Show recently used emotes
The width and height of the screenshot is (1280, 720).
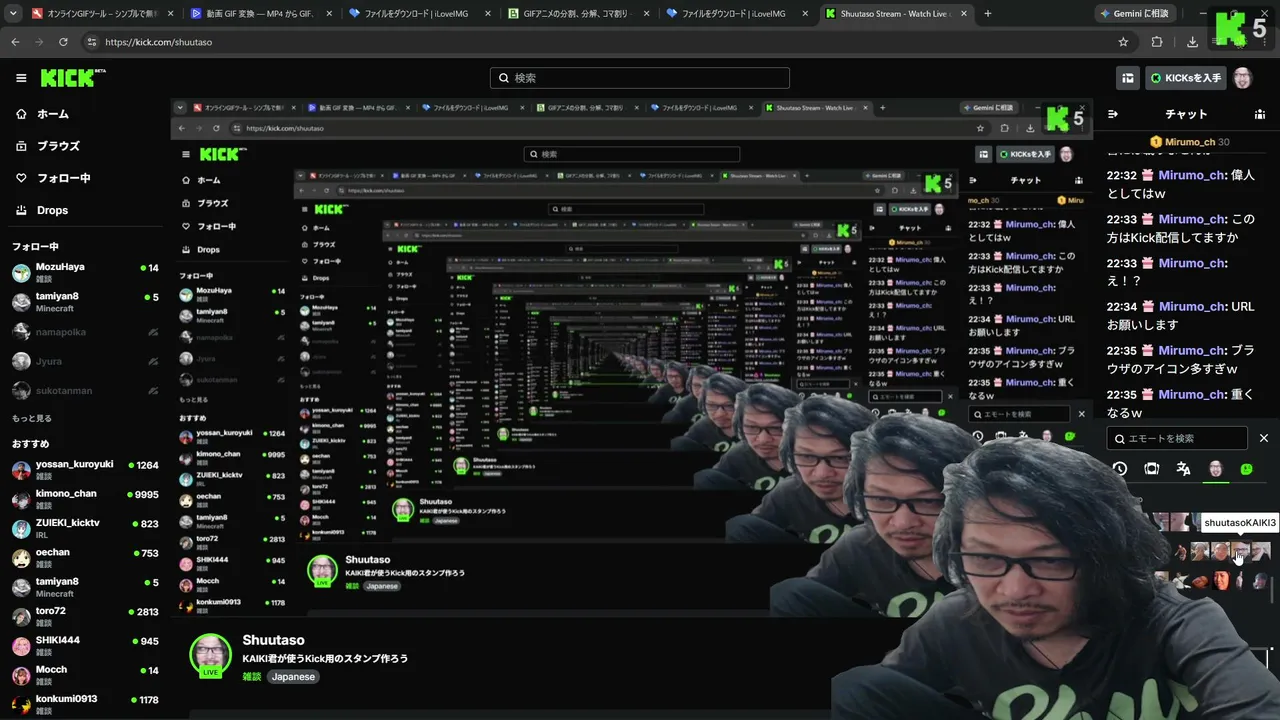[x=1120, y=468]
